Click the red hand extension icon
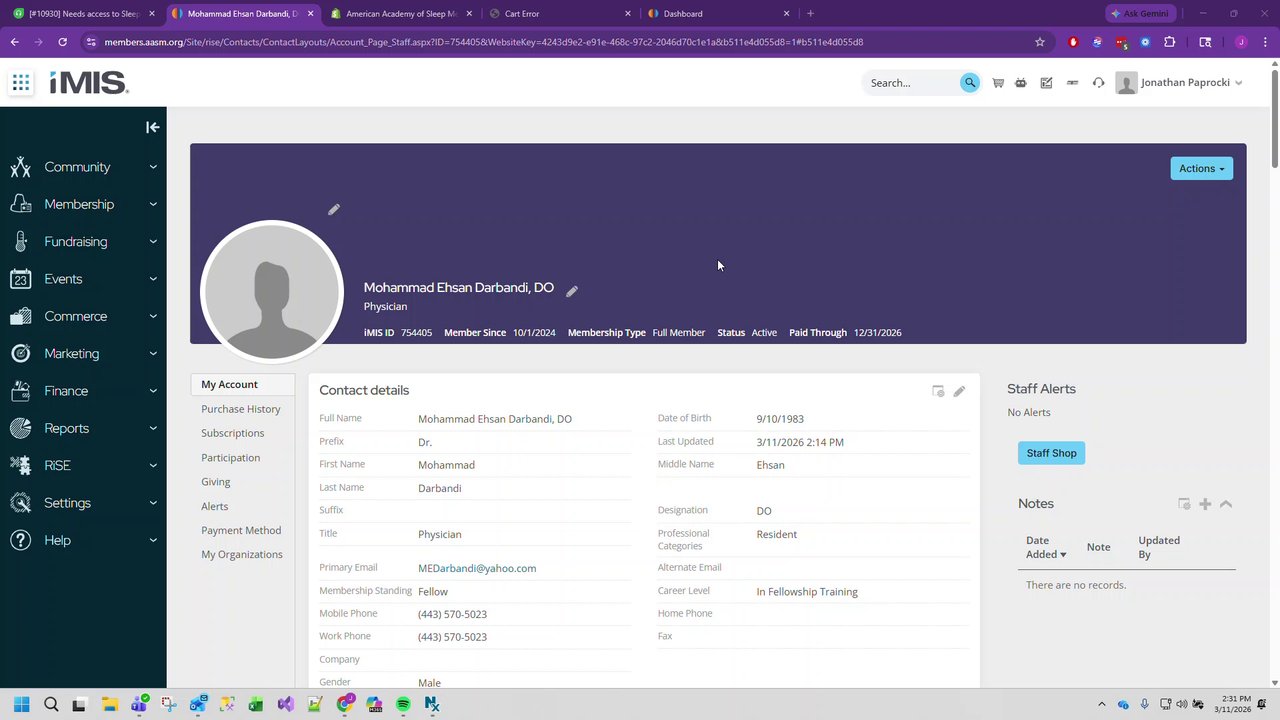This screenshot has height=720, width=1280. (x=1074, y=42)
